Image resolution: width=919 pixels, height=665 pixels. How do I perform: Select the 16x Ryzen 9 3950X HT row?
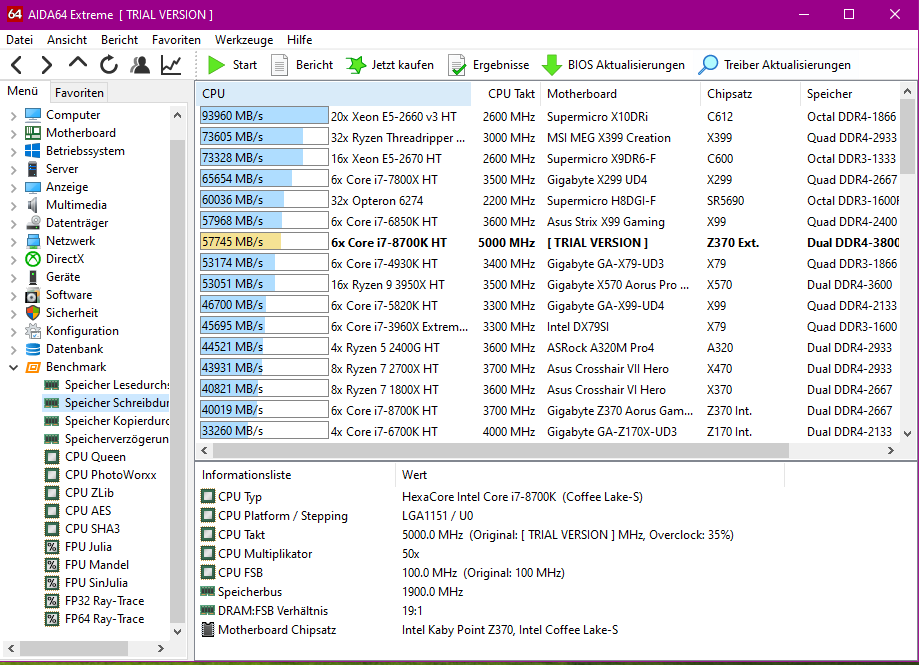tap(549, 285)
